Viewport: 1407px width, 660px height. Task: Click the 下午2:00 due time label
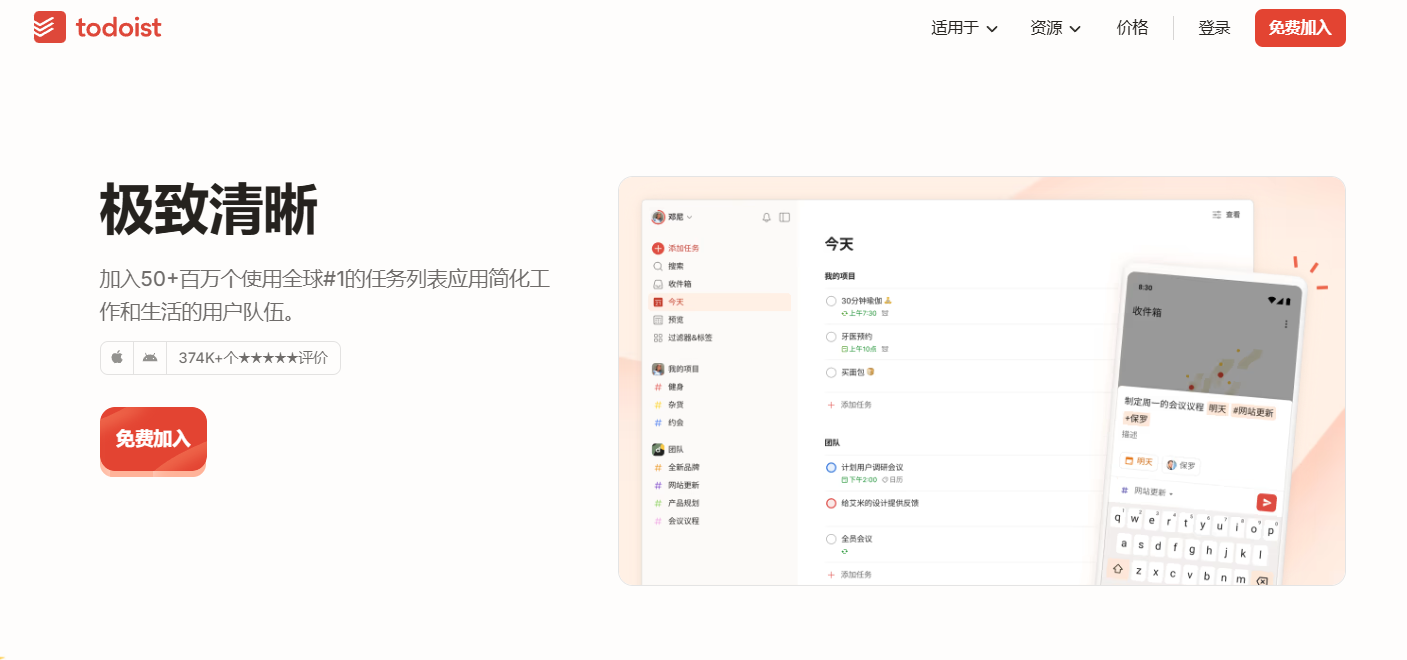(x=859, y=480)
